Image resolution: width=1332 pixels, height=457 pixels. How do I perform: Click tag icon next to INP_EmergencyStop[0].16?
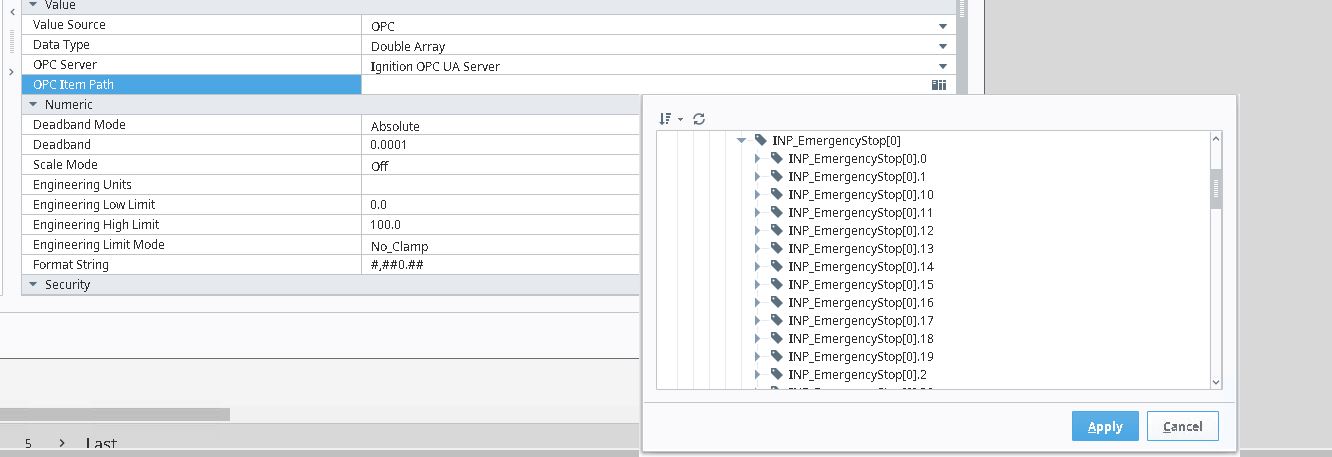click(776, 303)
